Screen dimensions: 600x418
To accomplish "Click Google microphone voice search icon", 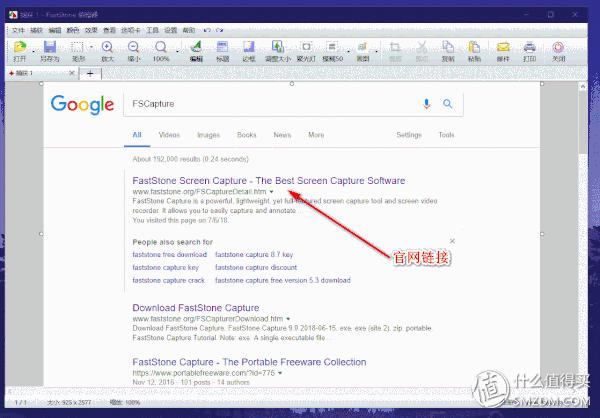I will click(427, 104).
